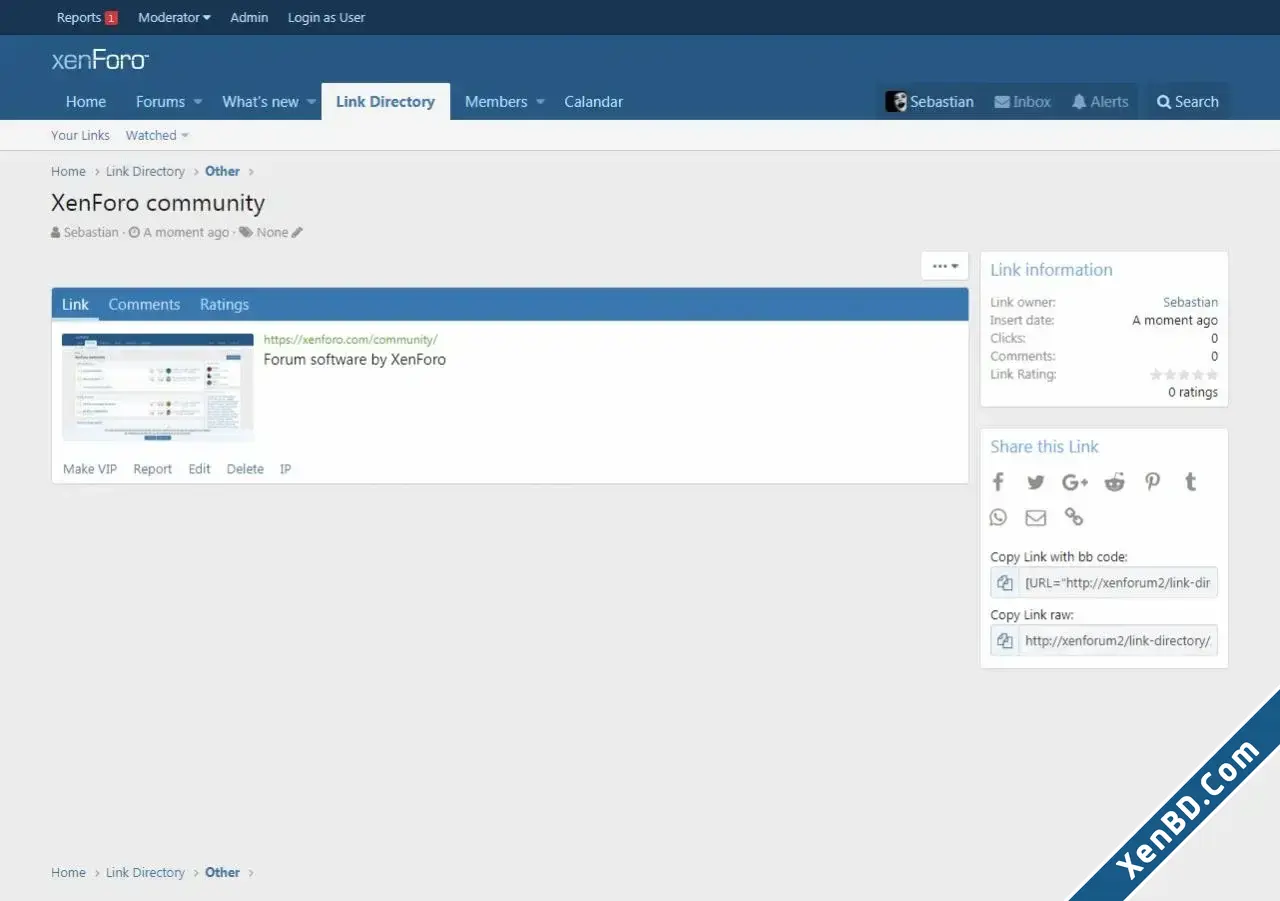
Task: Copy the bb code link using copy icon
Action: pyautogui.click(x=1005, y=583)
